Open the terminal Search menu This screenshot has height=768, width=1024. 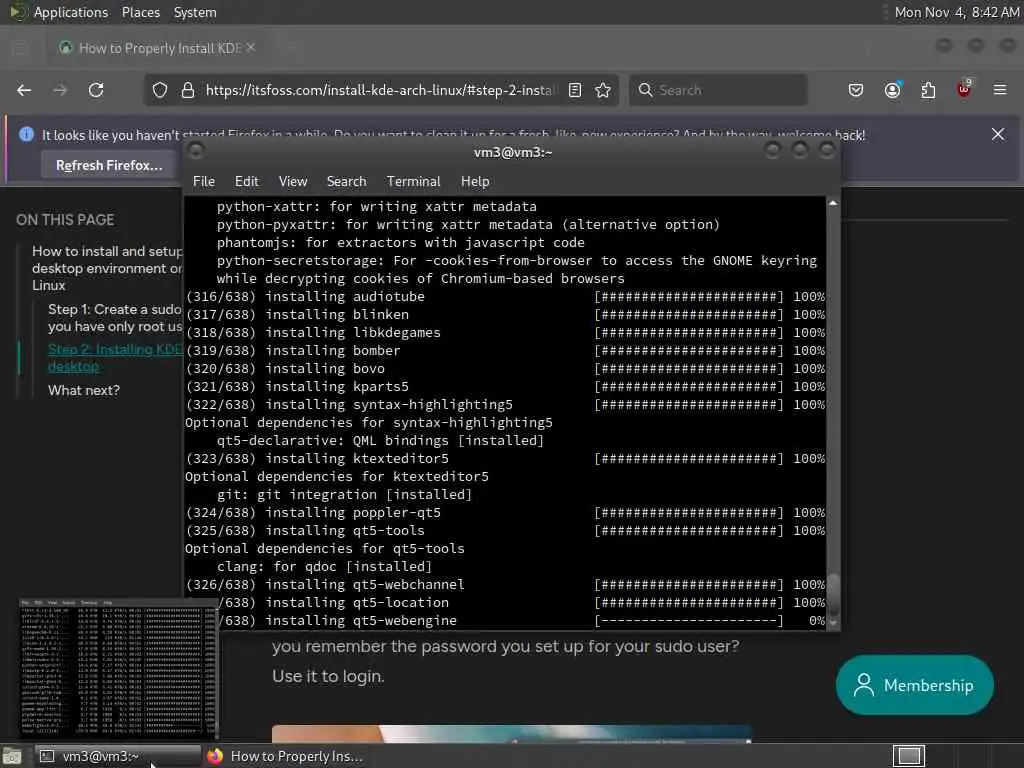[x=346, y=182]
